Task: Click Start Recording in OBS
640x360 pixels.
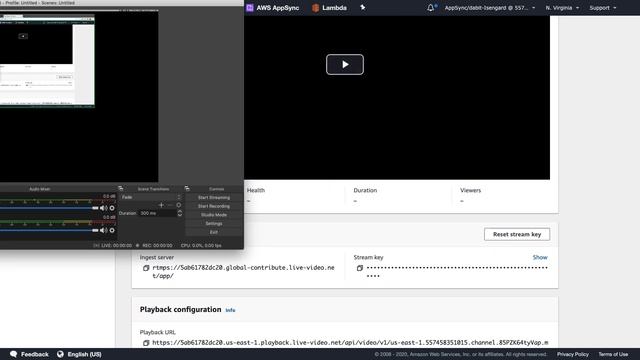Action: coord(214,206)
